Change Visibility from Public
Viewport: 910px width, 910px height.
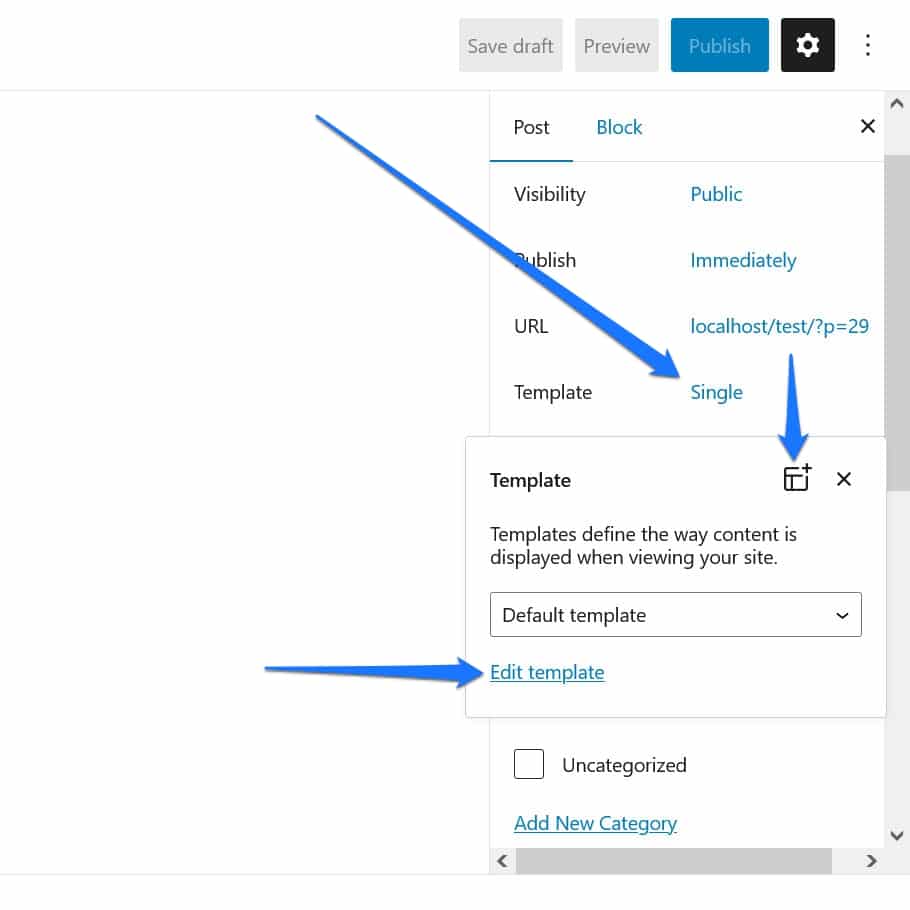tap(716, 194)
